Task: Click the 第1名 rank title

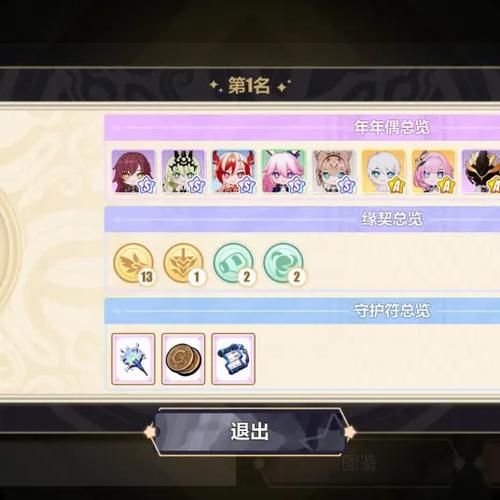Action: coord(249,86)
